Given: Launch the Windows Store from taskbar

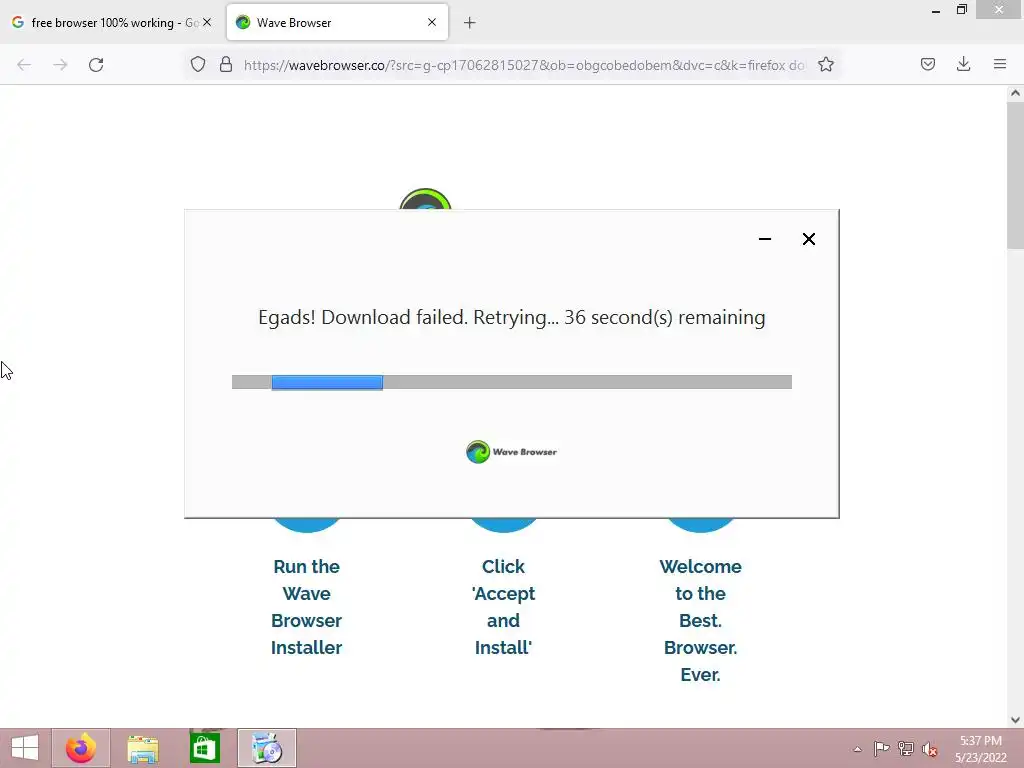Looking at the screenshot, I should pos(204,748).
